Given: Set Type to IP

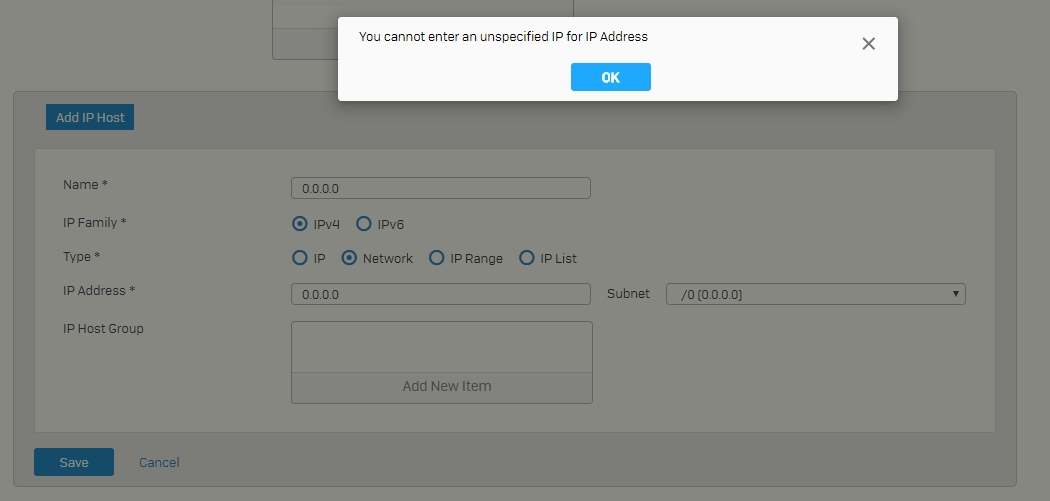Looking at the screenshot, I should (300, 258).
